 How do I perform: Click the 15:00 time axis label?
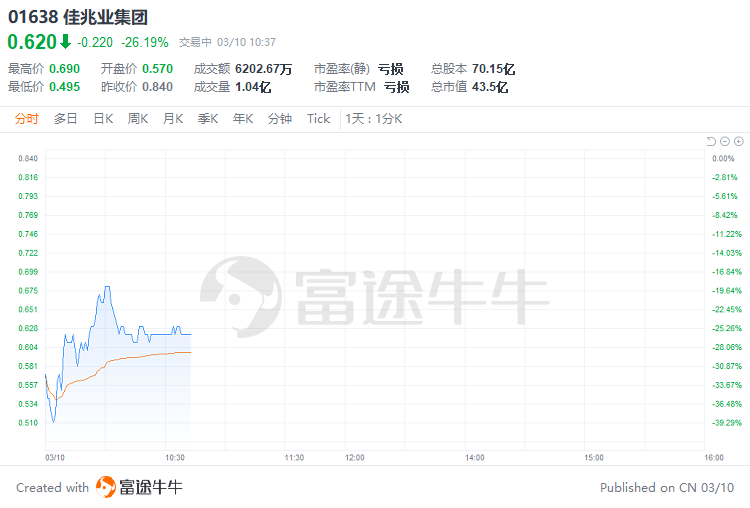coord(594,458)
